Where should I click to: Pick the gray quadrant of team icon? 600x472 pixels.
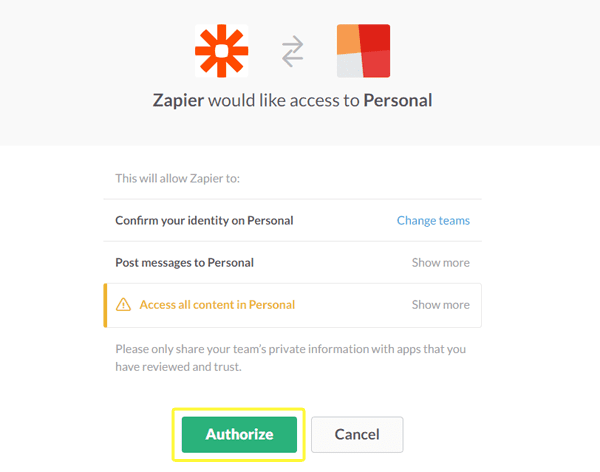tap(350, 65)
